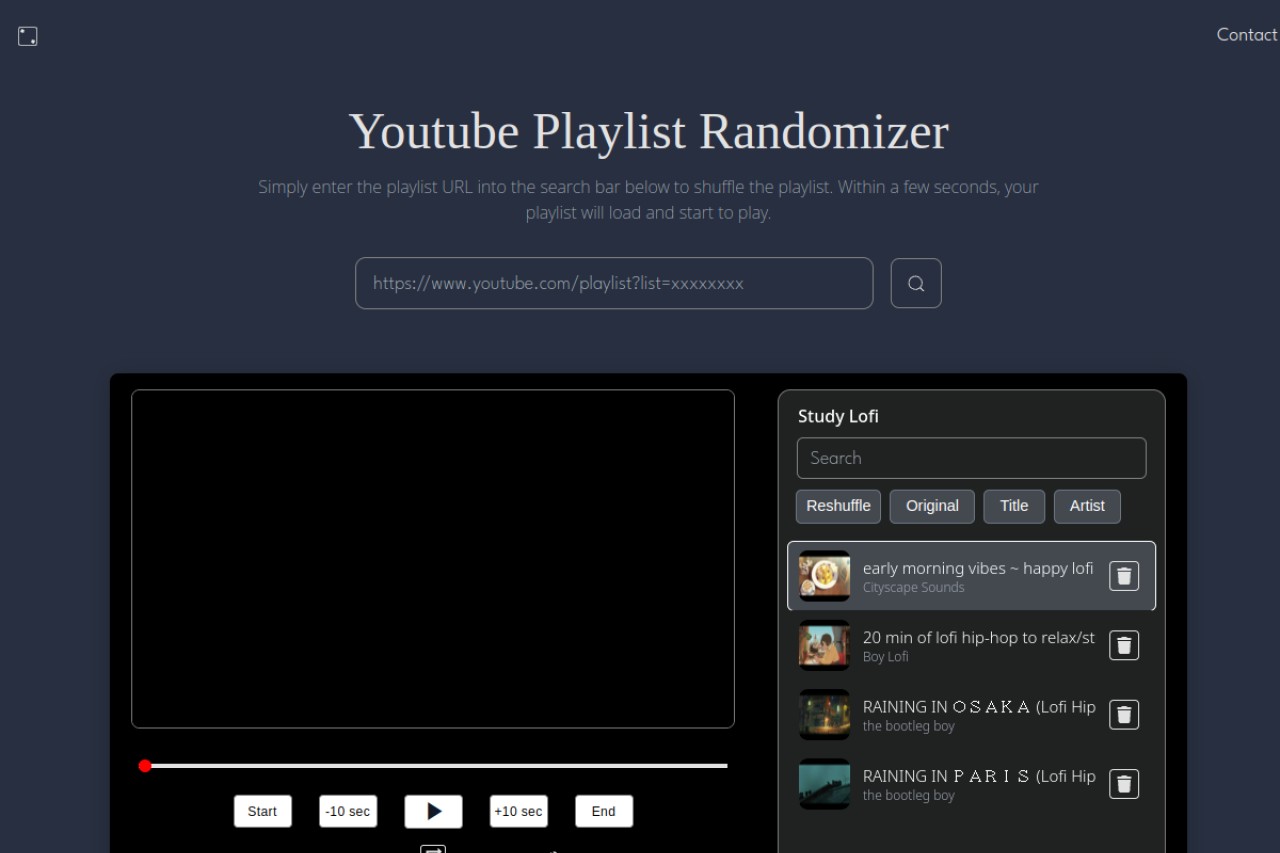Rewind with the -10 sec button
This screenshot has height=853, width=1280.
coord(348,811)
